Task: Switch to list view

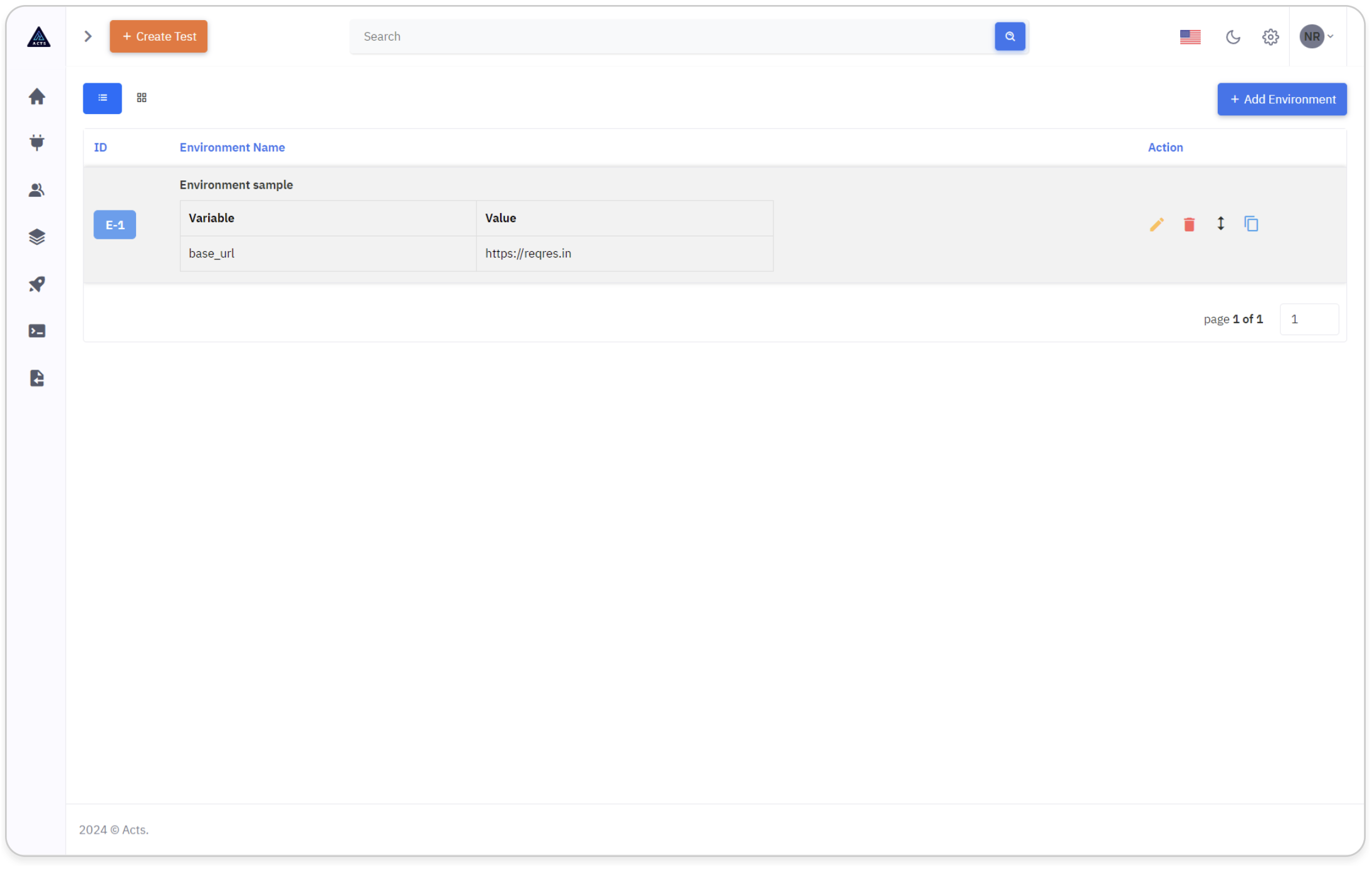Action: click(102, 98)
